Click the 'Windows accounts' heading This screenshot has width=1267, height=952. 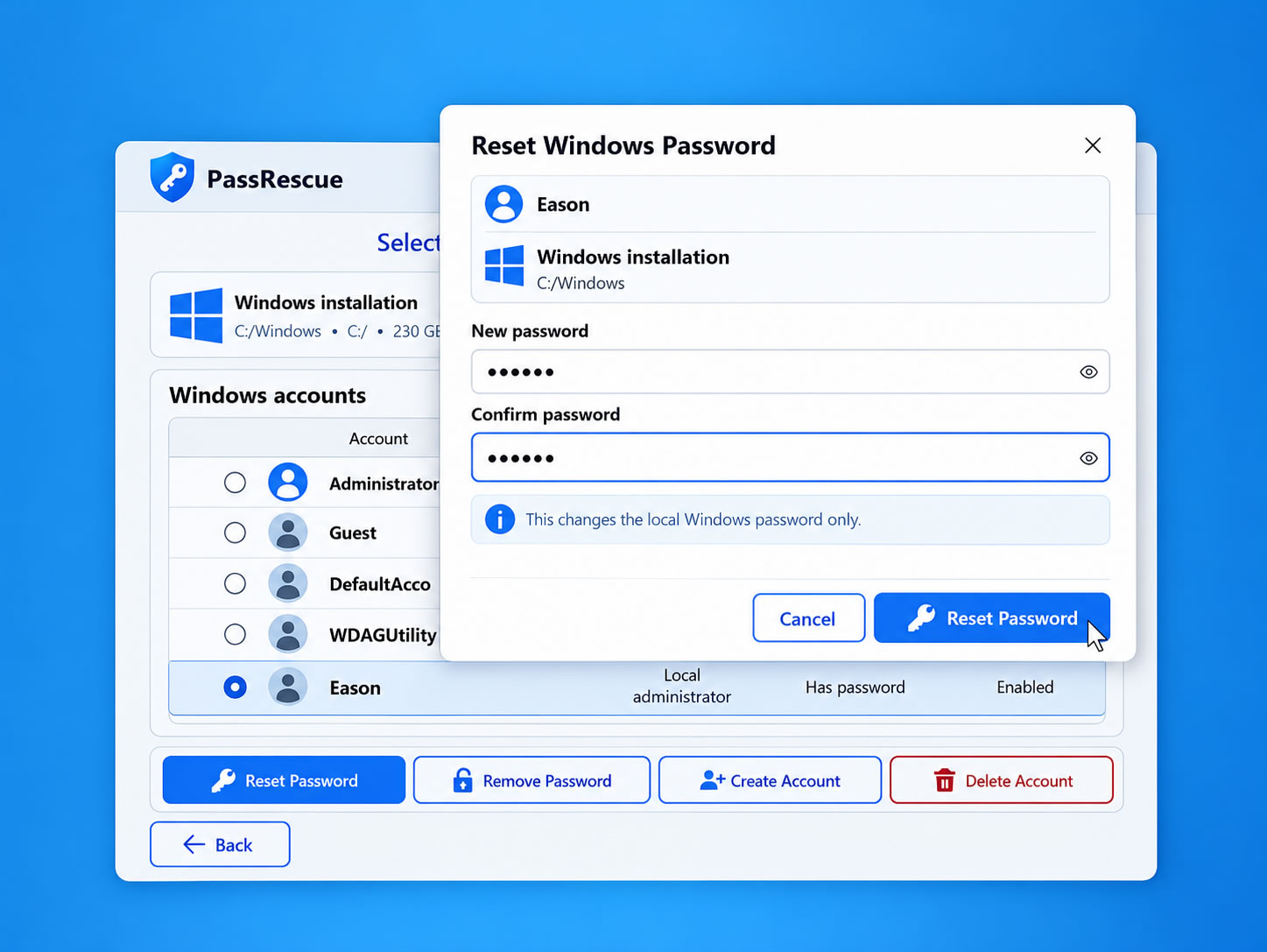pyautogui.click(x=268, y=395)
